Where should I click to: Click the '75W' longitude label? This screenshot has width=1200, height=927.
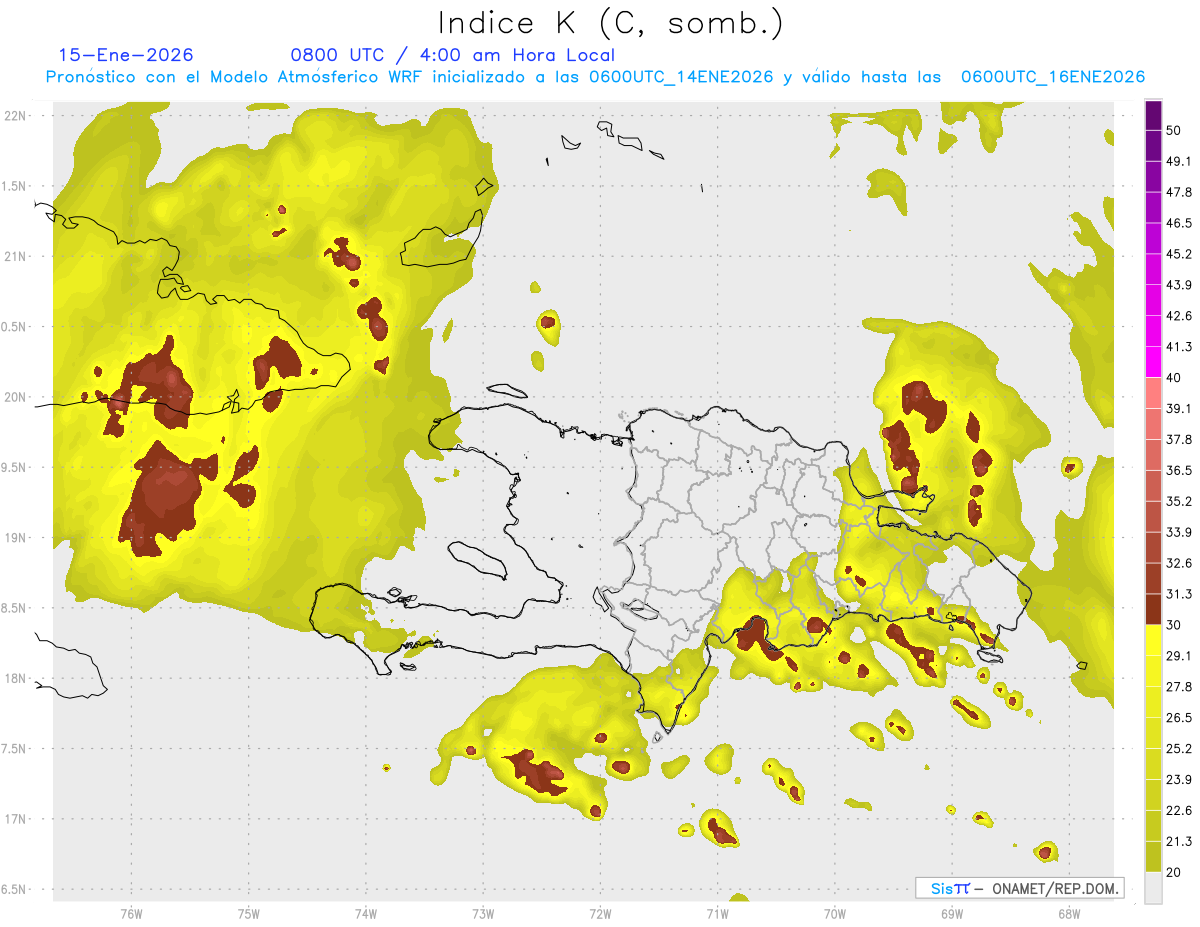[249, 914]
